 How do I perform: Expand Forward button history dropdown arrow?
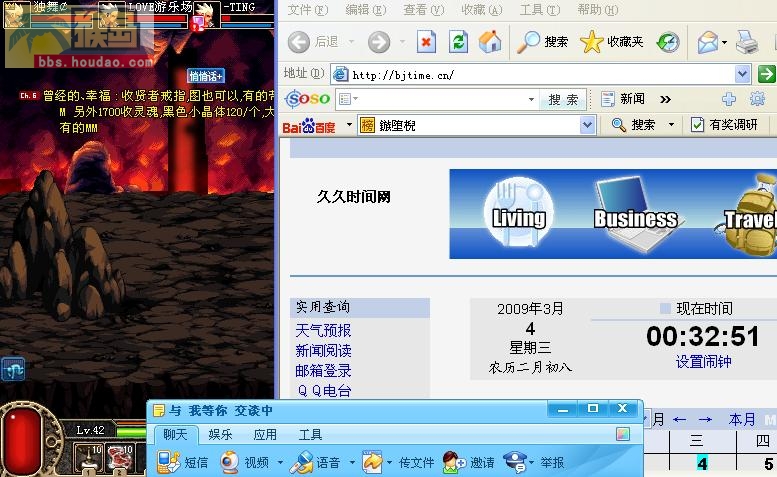402,42
